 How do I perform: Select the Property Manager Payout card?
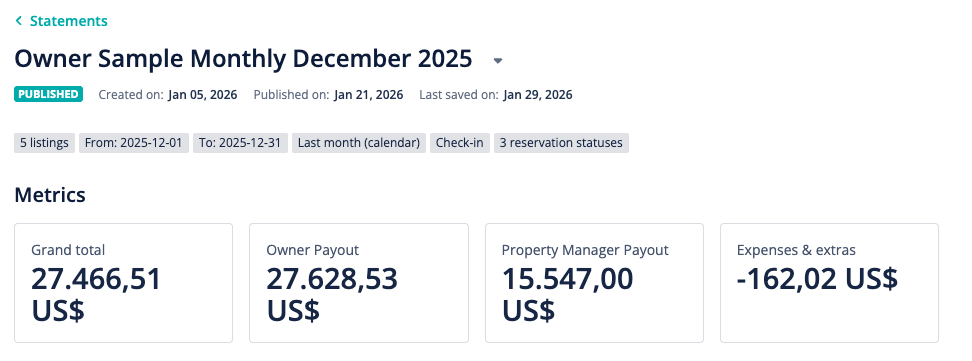594,283
